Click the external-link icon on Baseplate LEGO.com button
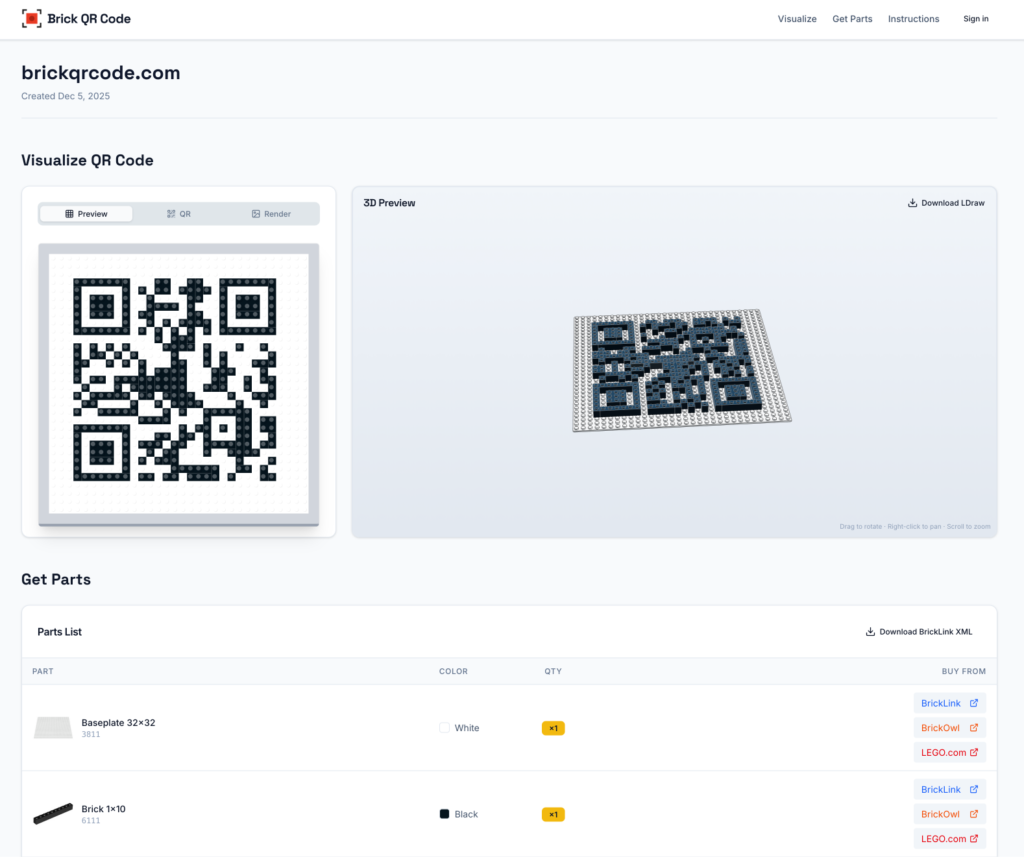The width and height of the screenshot is (1024, 857). point(974,752)
